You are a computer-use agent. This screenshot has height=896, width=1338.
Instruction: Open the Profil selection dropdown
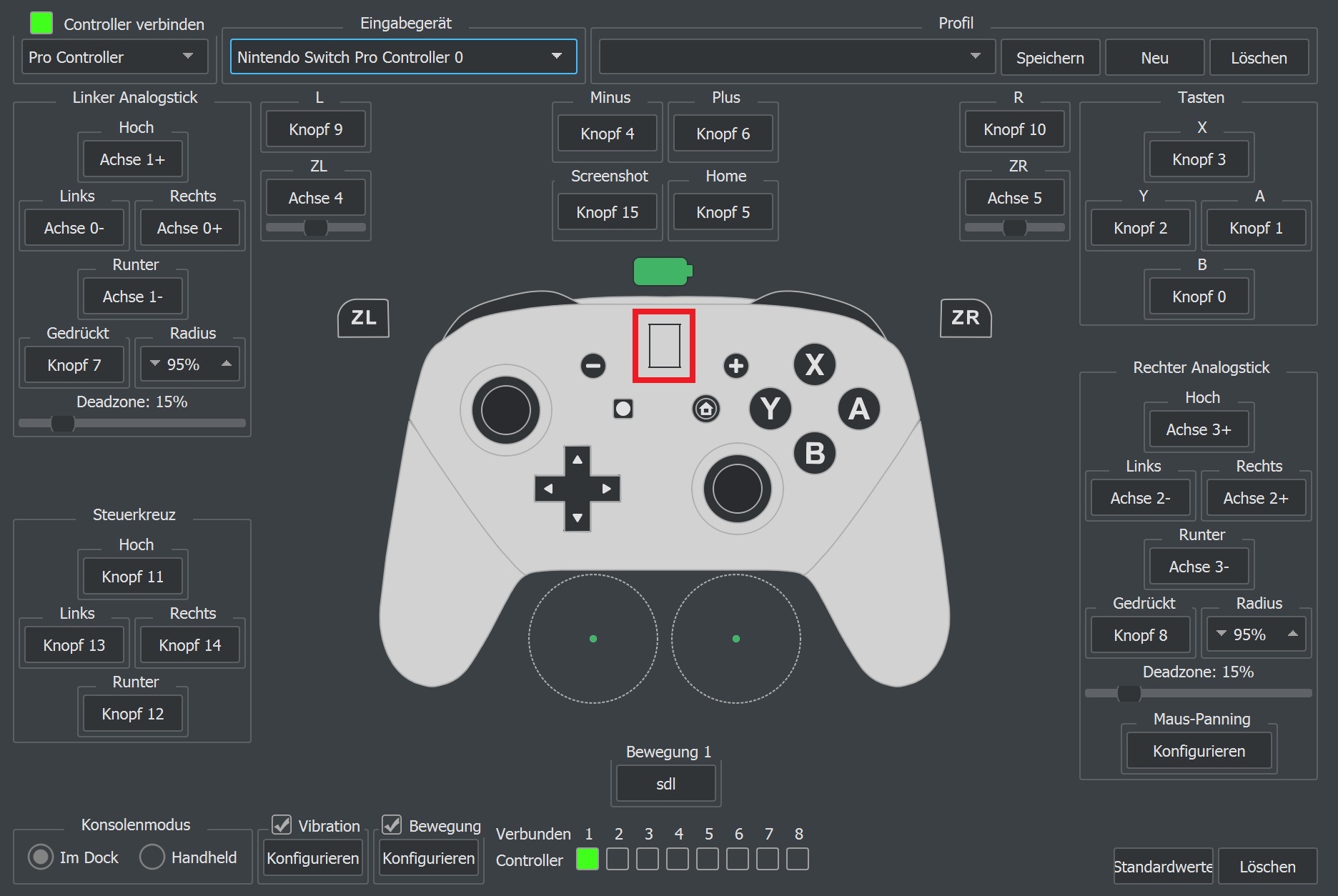[796, 57]
